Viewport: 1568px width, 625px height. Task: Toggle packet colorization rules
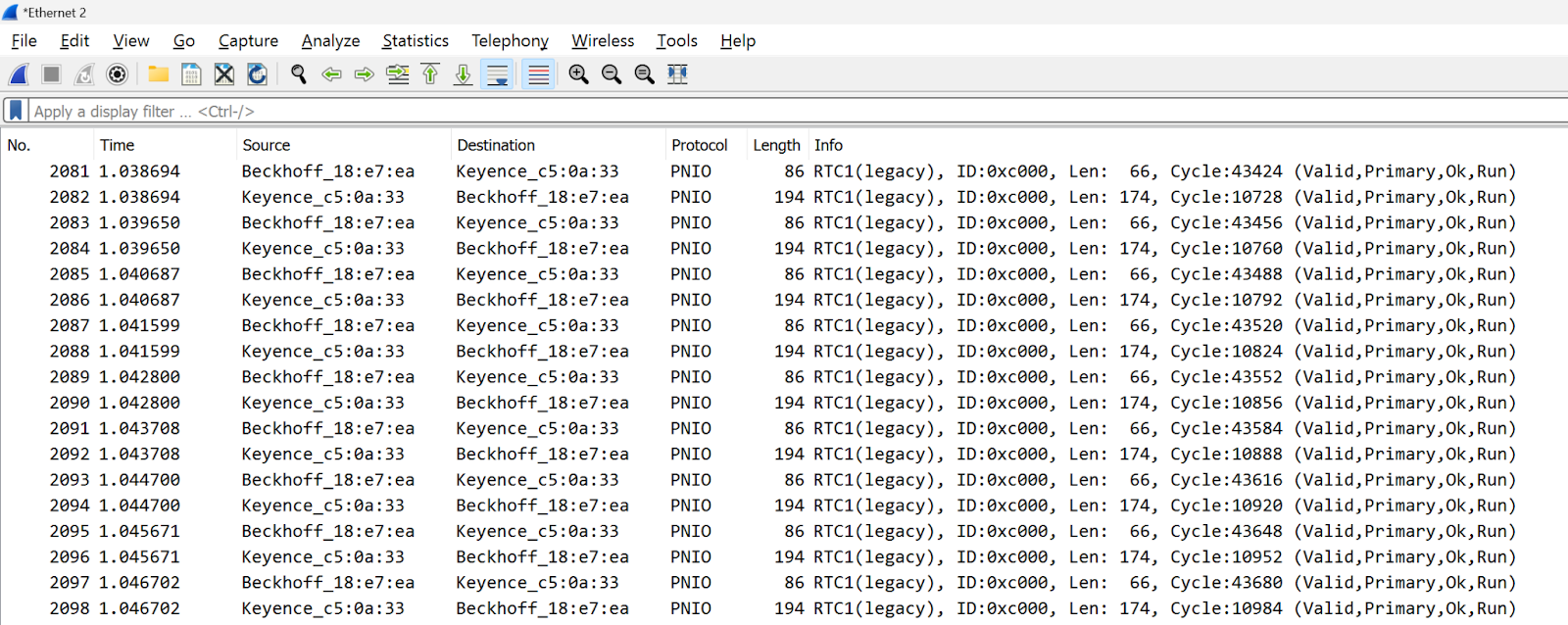pos(538,74)
